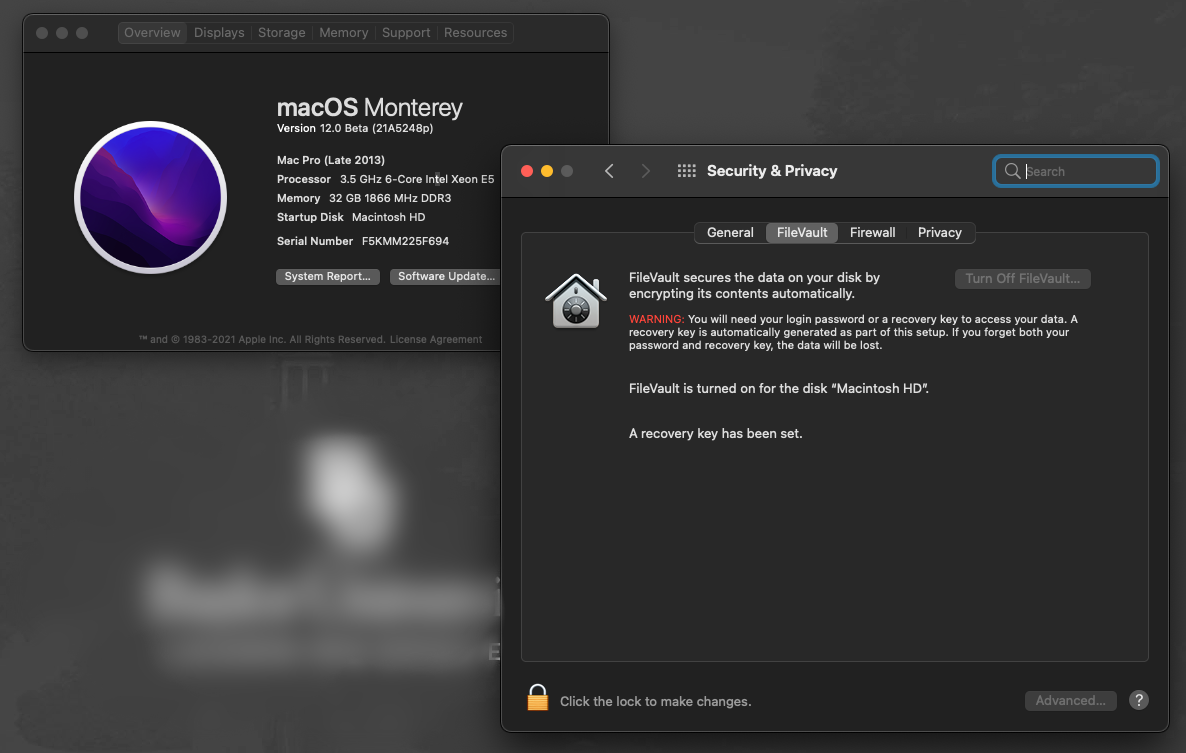
Task: Focus the Search field
Action: click(1075, 171)
